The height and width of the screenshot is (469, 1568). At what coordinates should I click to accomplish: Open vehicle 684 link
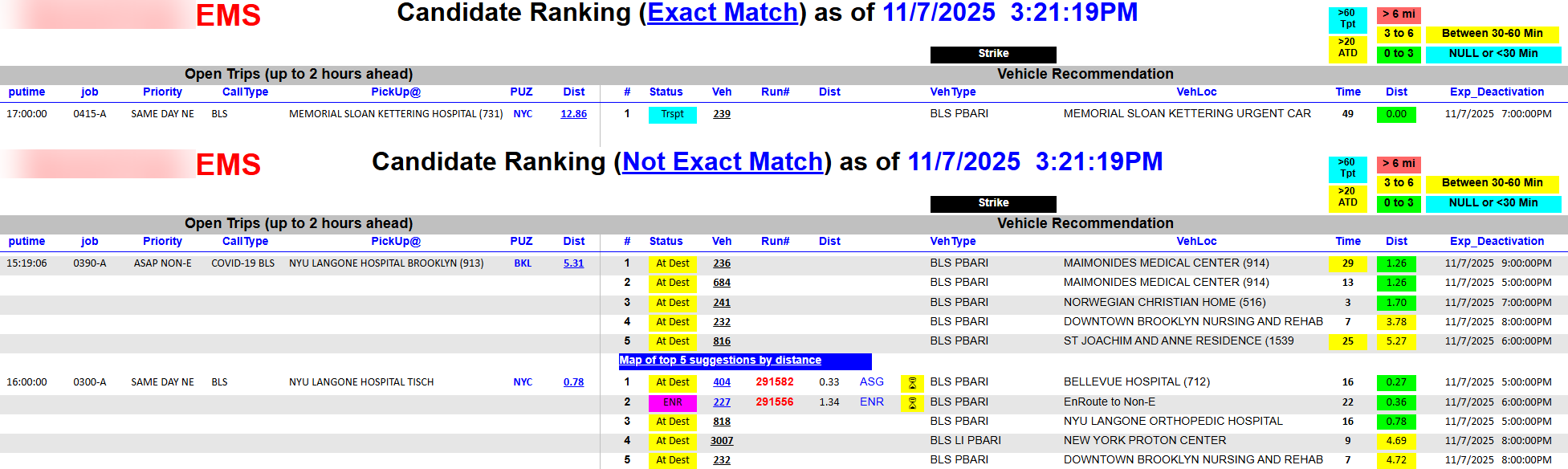[x=722, y=283]
